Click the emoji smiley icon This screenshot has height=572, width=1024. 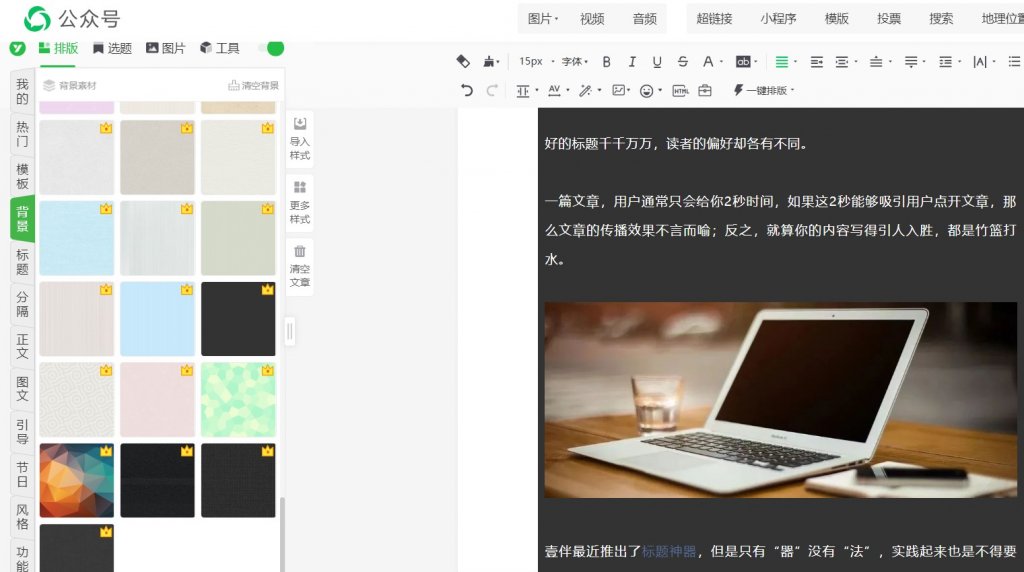pyautogui.click(x=647, y=91)
